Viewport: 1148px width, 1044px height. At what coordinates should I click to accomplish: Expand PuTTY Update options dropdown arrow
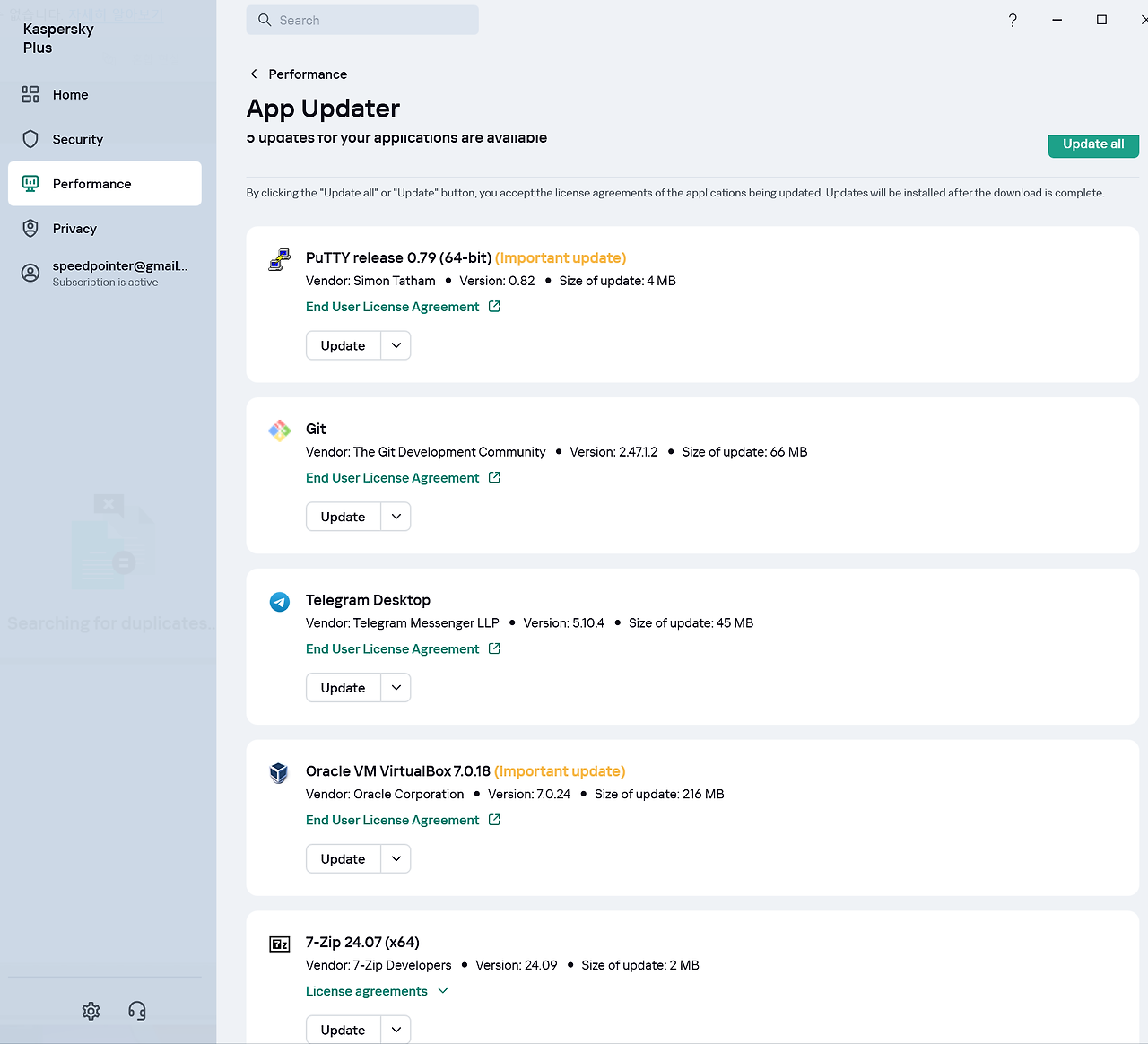(x=396, y=345)
